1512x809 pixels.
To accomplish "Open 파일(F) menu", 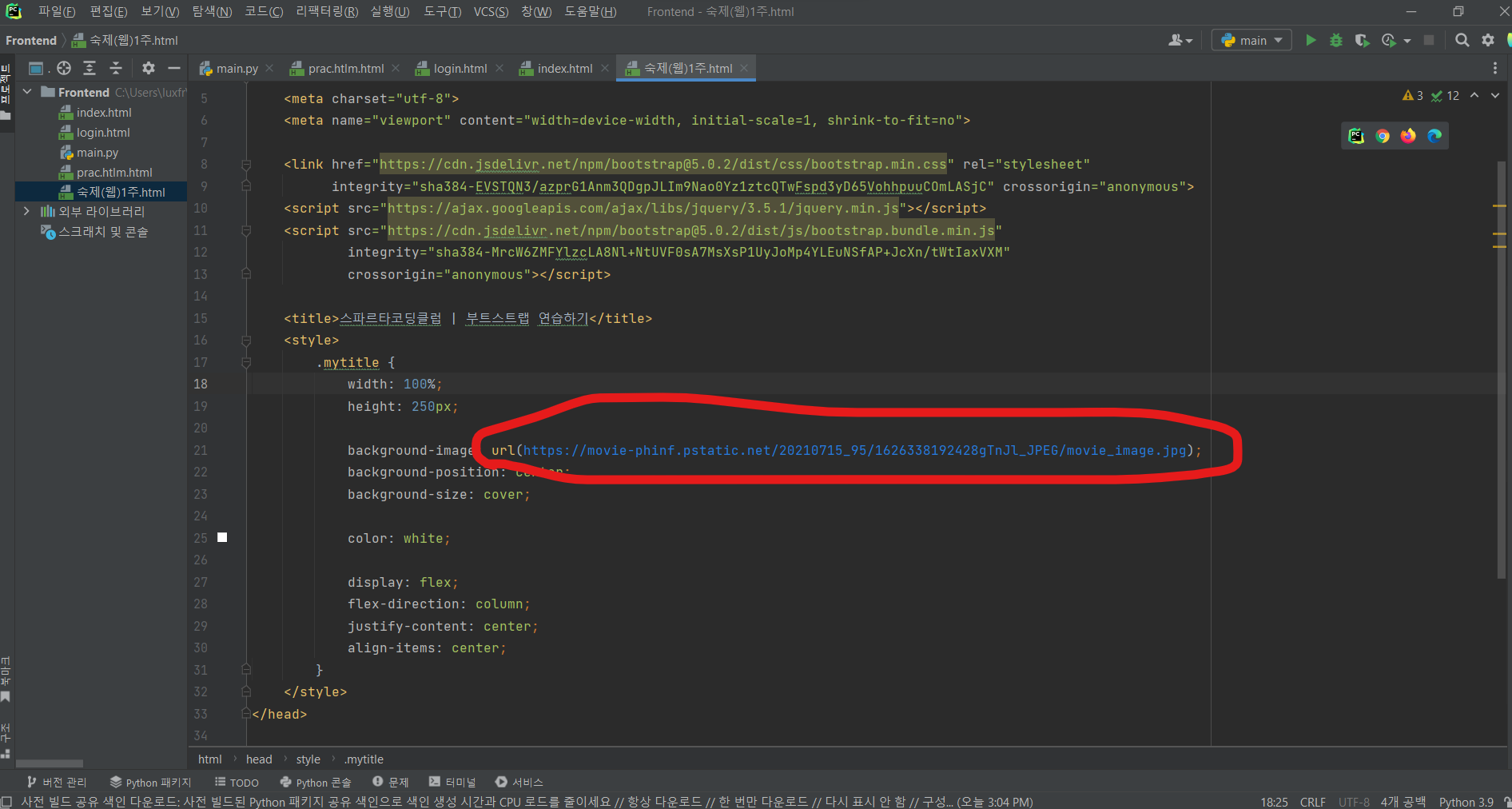I will [57, 11].
